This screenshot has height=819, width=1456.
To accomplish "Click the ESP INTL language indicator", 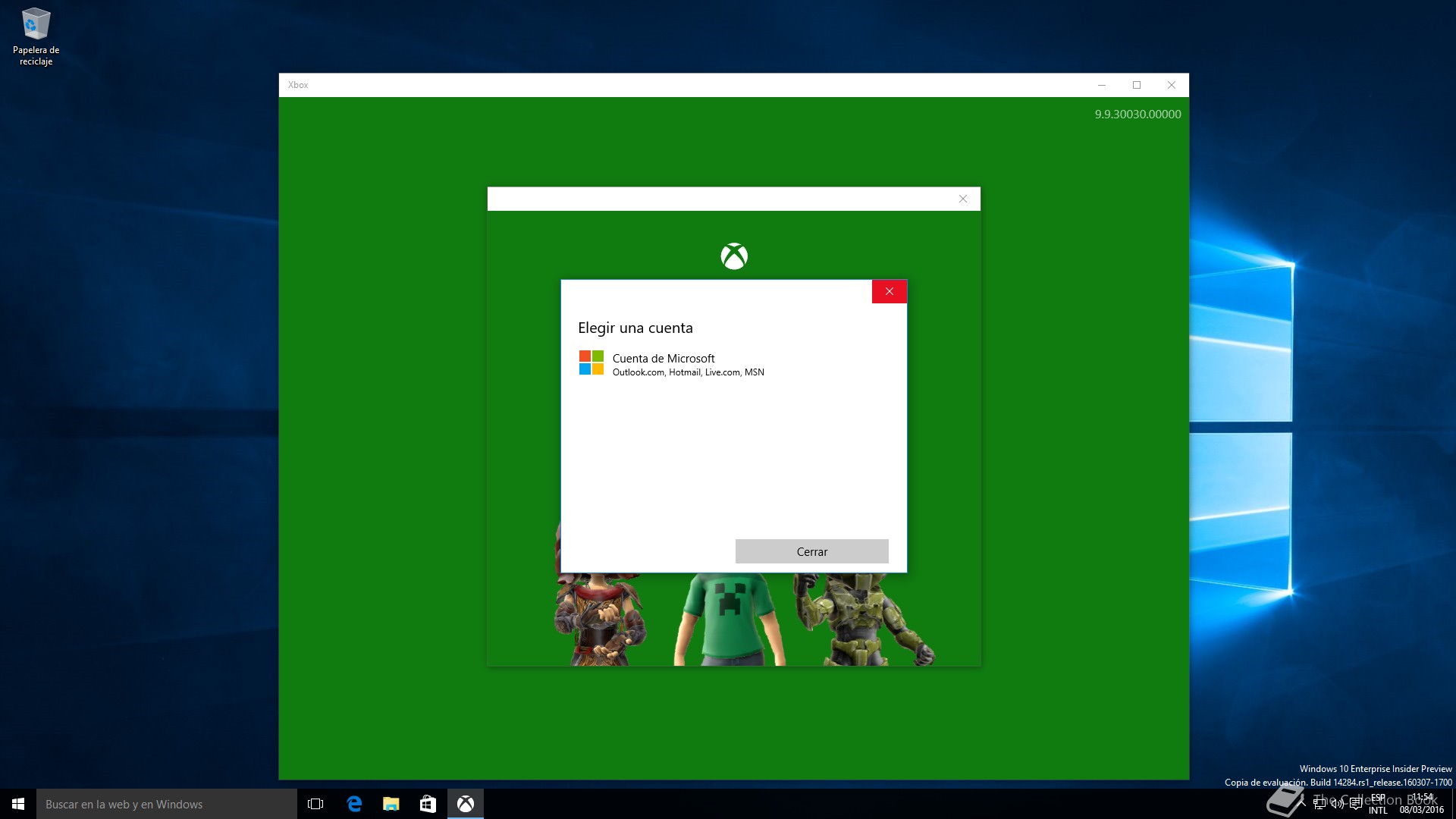I will pyautogui.click(x=1378, y=804).
